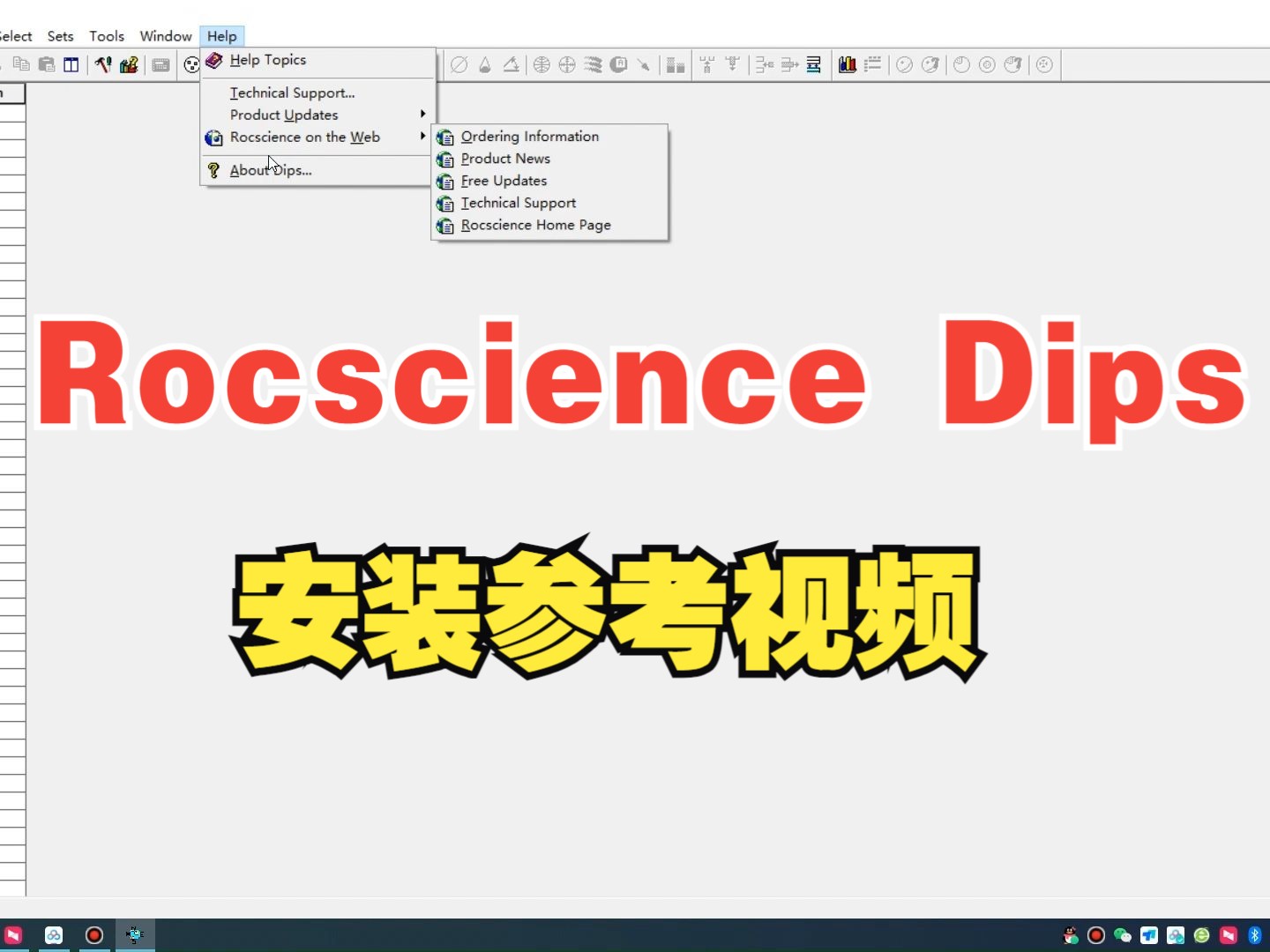Click the greyed list legend icon

coord(873,64)
